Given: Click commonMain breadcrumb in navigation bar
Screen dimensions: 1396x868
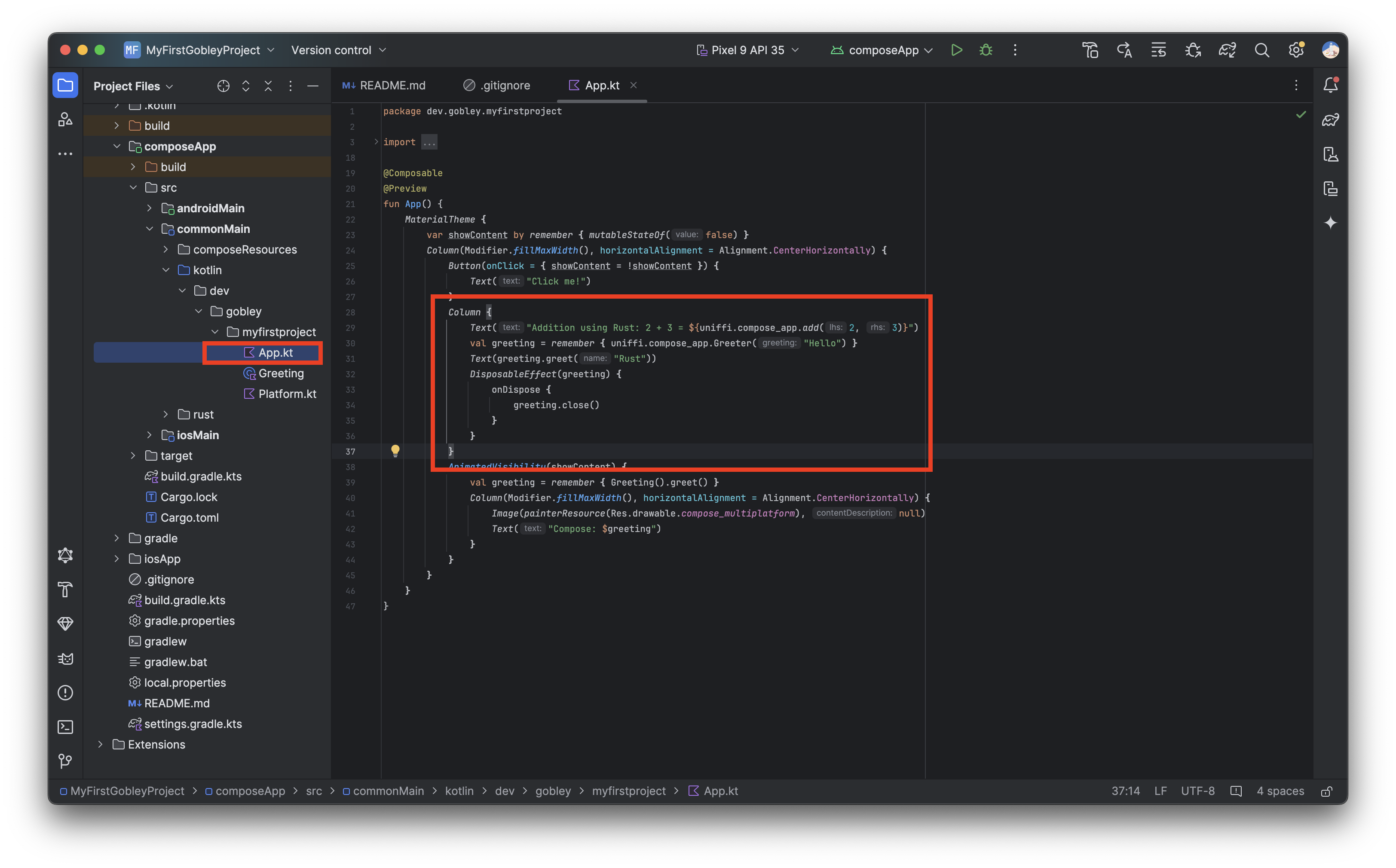Looking at the screenshot, I should click(383, 791).
